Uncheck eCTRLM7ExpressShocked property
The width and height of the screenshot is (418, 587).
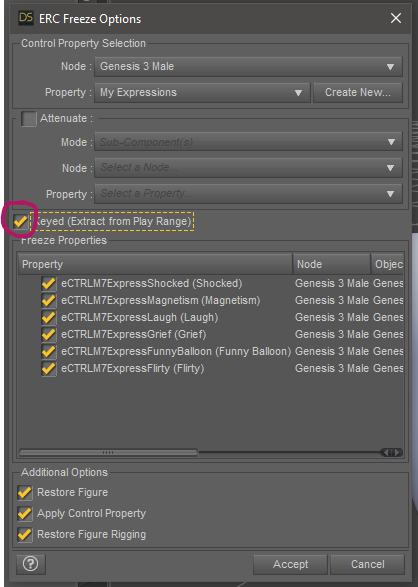[49, 283]
